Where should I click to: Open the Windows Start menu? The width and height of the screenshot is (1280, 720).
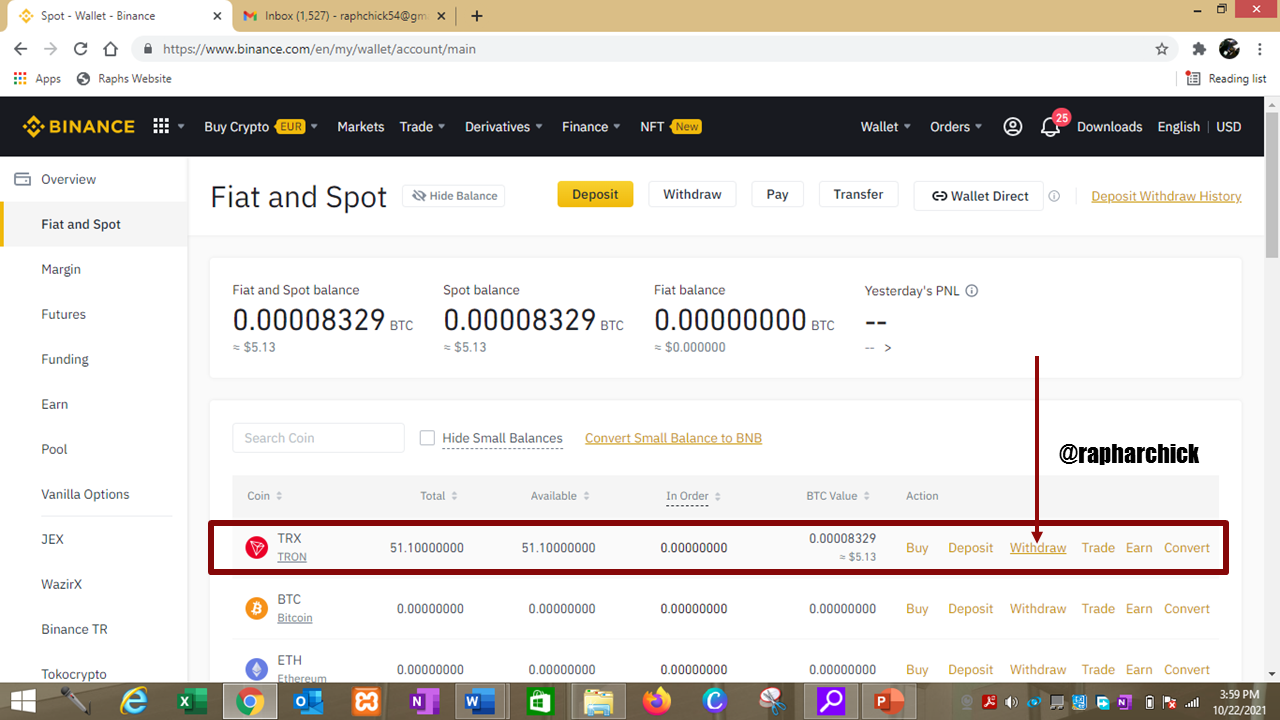click(22, 701)
